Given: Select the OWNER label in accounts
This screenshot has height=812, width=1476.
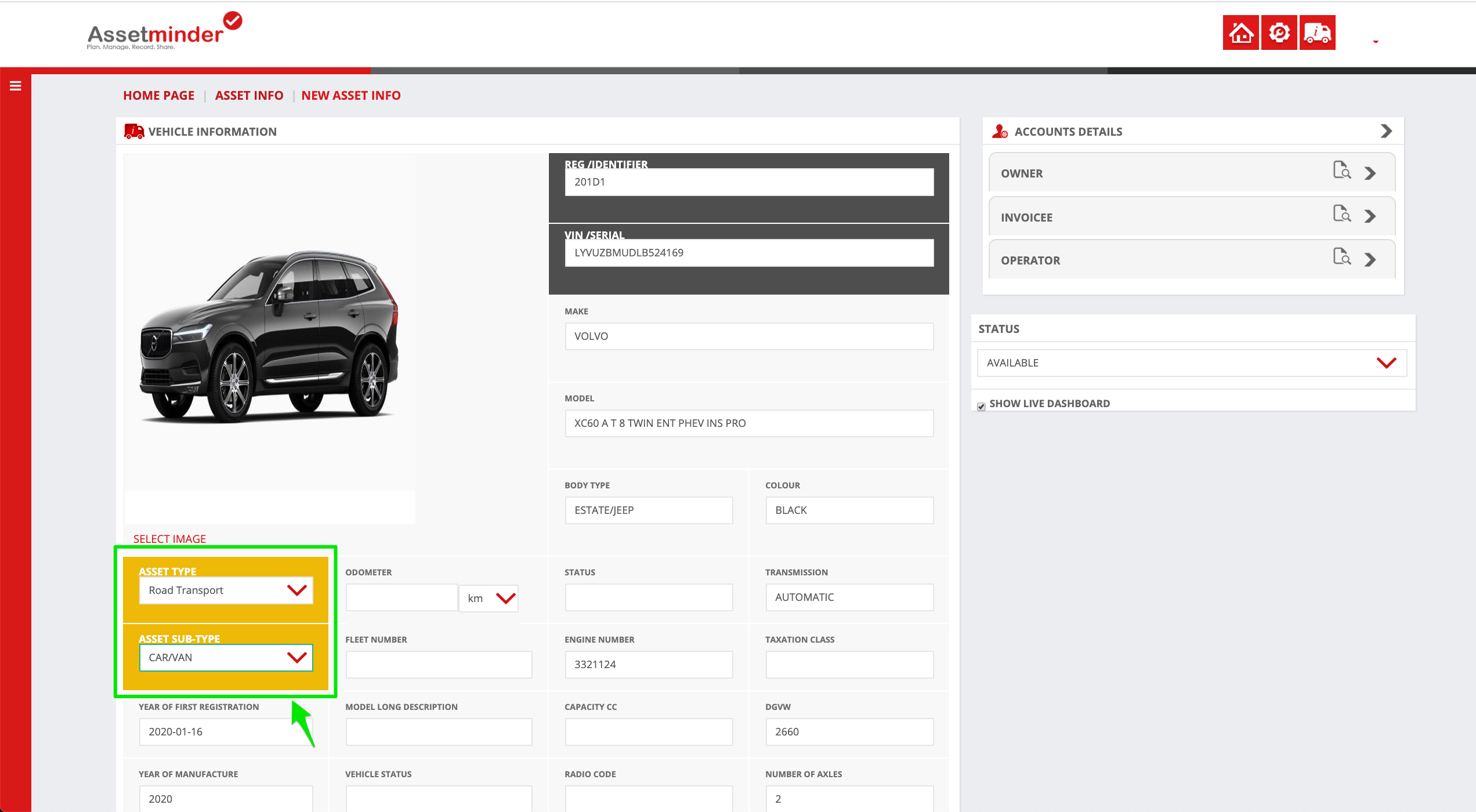Looking at the screenshot, I should 1022,173.
